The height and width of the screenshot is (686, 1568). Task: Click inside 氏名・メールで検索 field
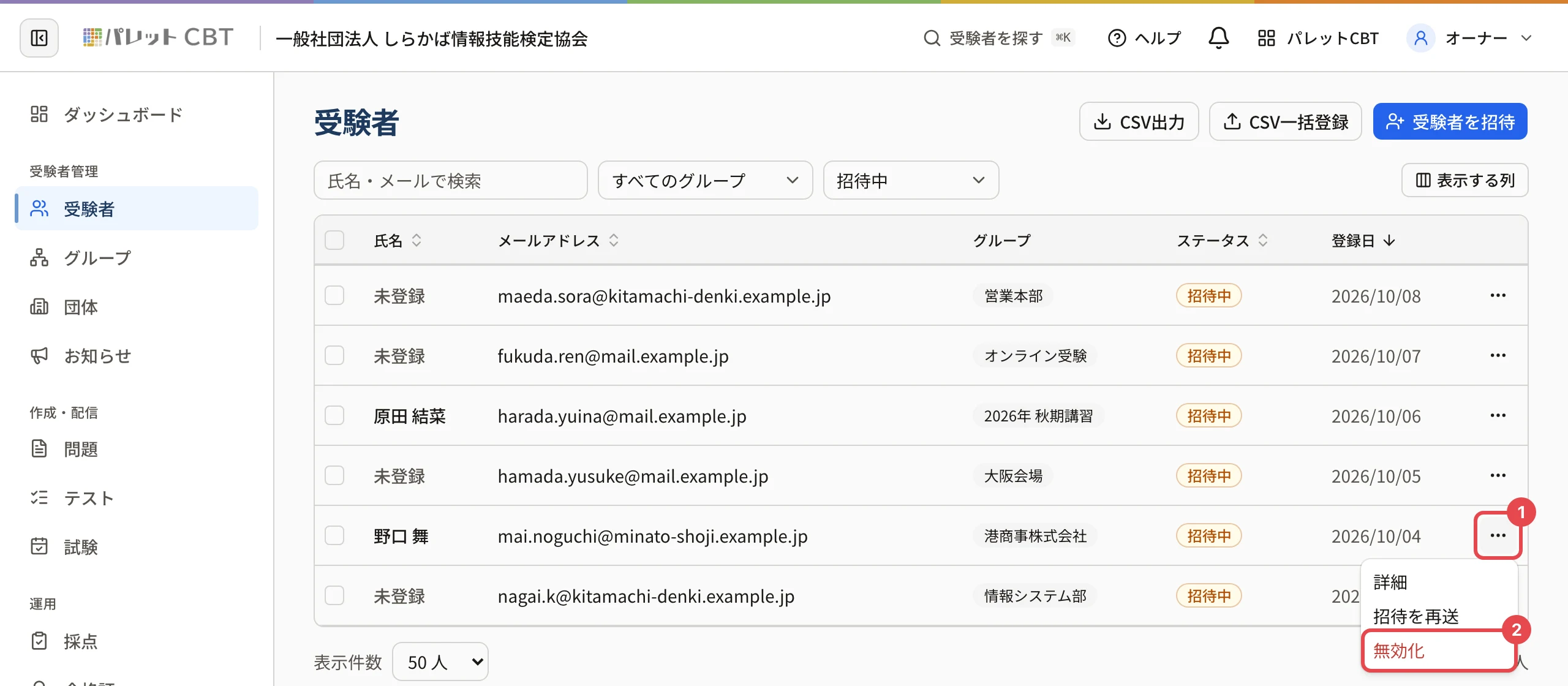point(450,180)
